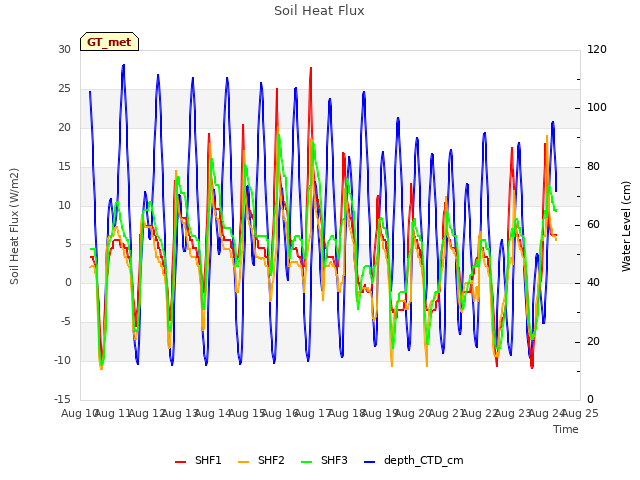Image resolution: width=640 pixels, height=480 pixels.
Task: Toggle depth_CTD_cm series in legend
Action: click(x=413, y=460)
